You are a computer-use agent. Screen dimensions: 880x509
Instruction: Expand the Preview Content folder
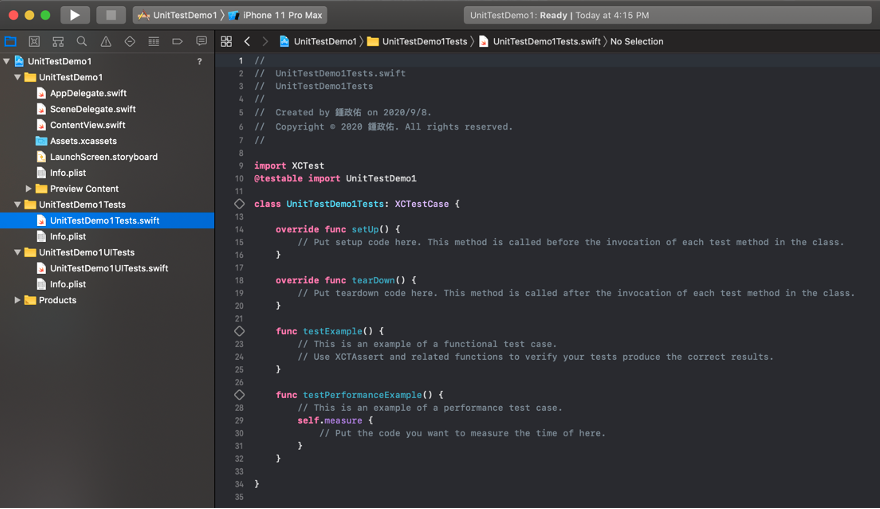(28, 189)
